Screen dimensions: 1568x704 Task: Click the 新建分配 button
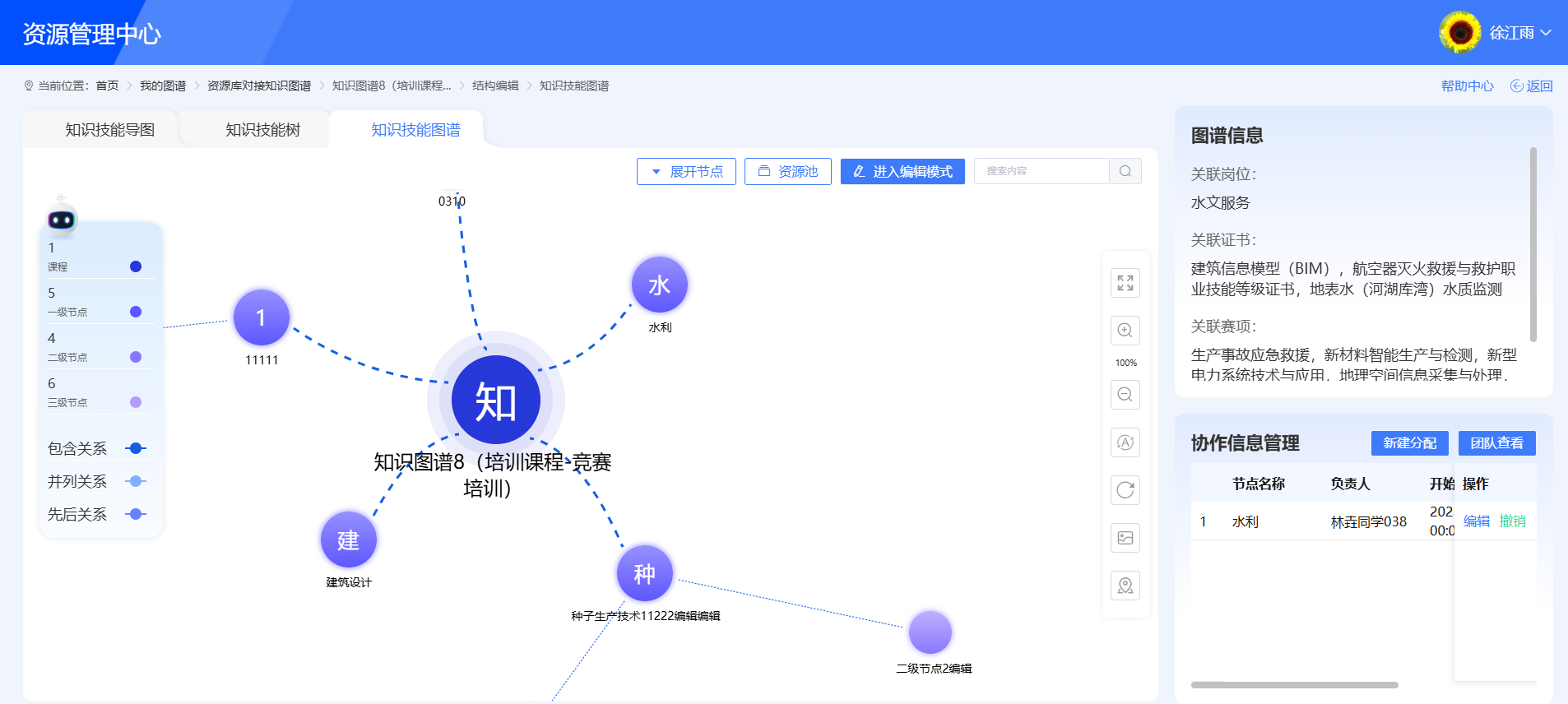coord(1409,442)
